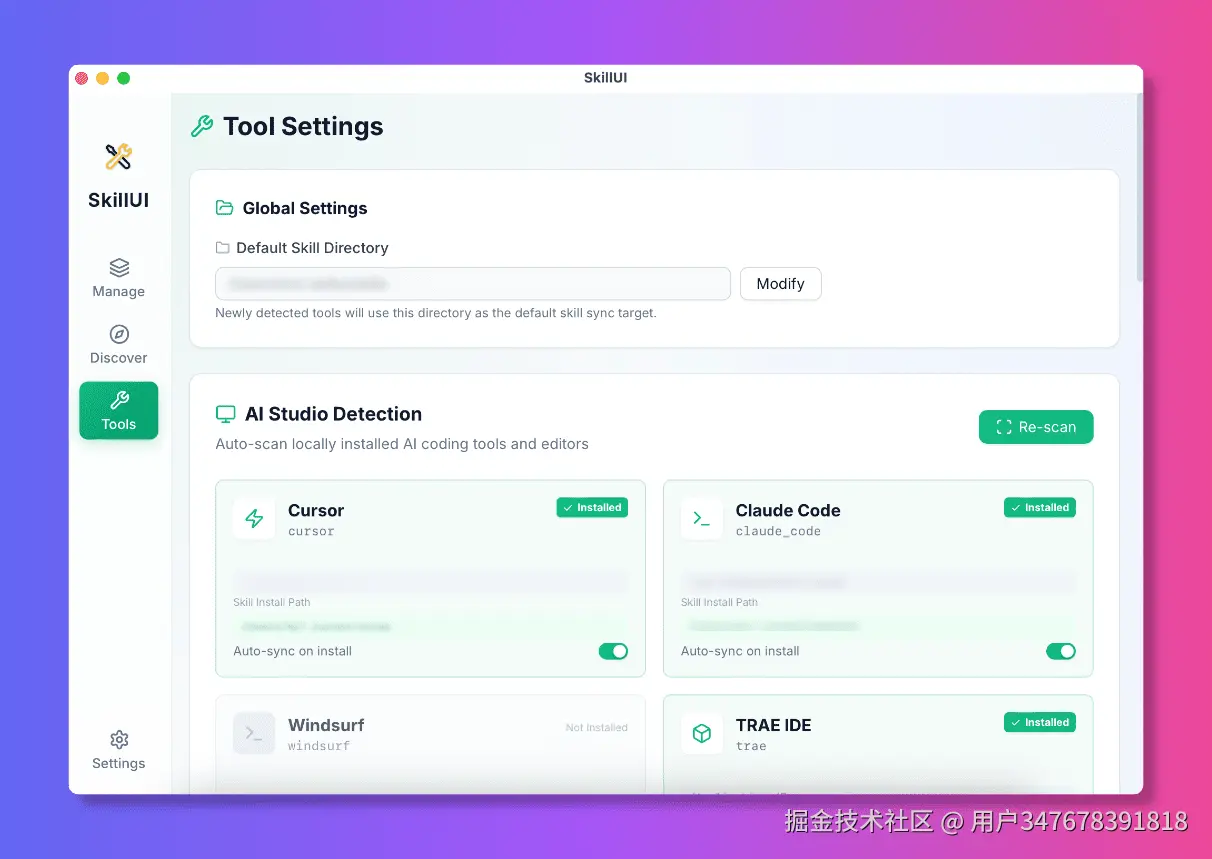Viewport: 1212px width, 859px height.
Task: Click the AI Studio Detection heading
Action: point(333,414)
